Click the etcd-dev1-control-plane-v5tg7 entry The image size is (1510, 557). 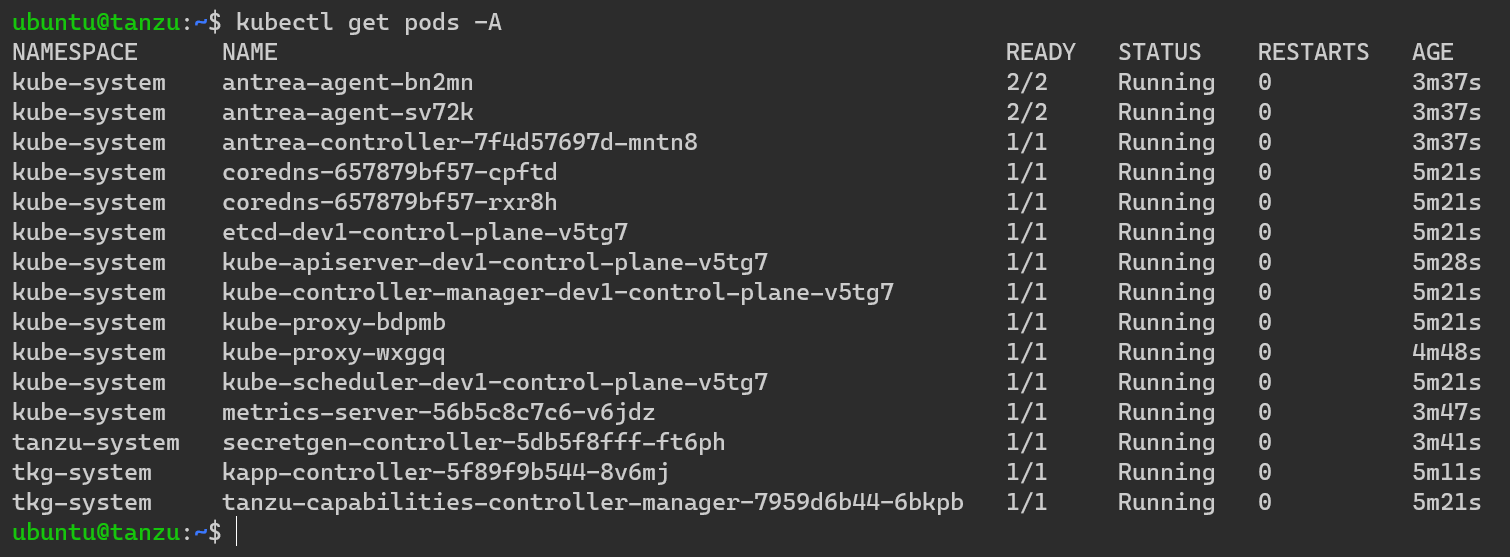[424, 232]
